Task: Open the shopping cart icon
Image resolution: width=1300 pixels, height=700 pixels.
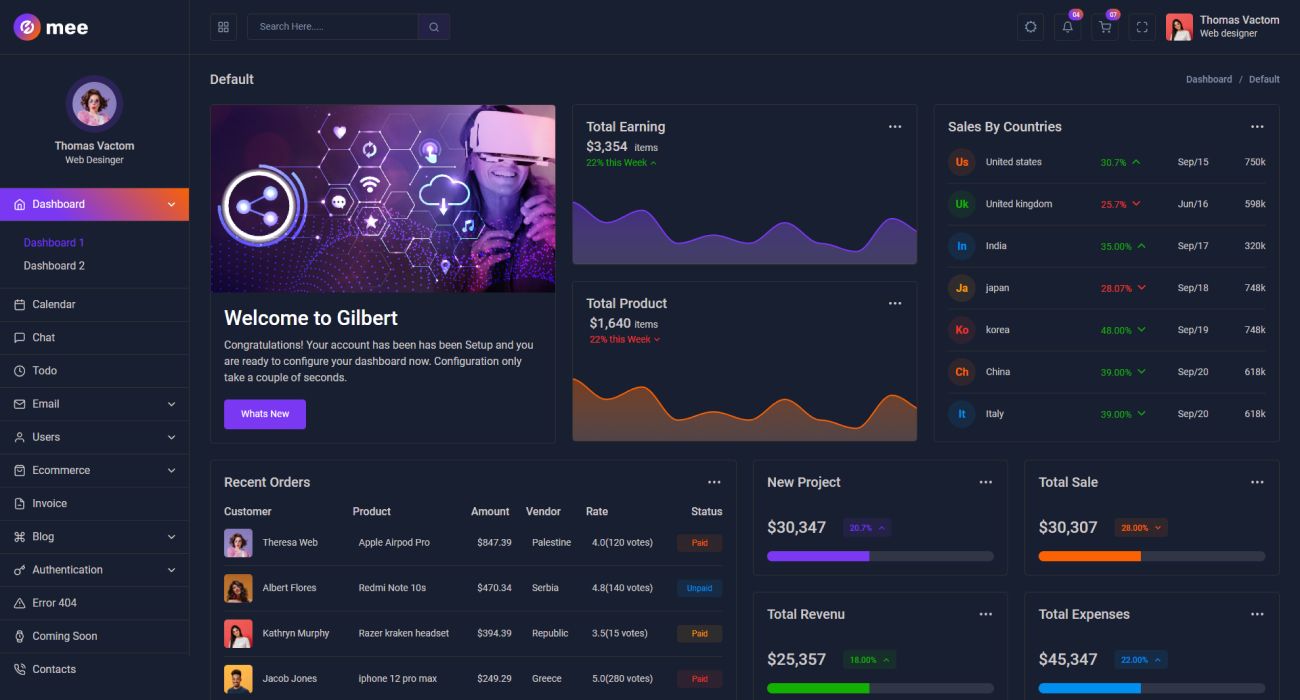Action: tap(1105, 27)
